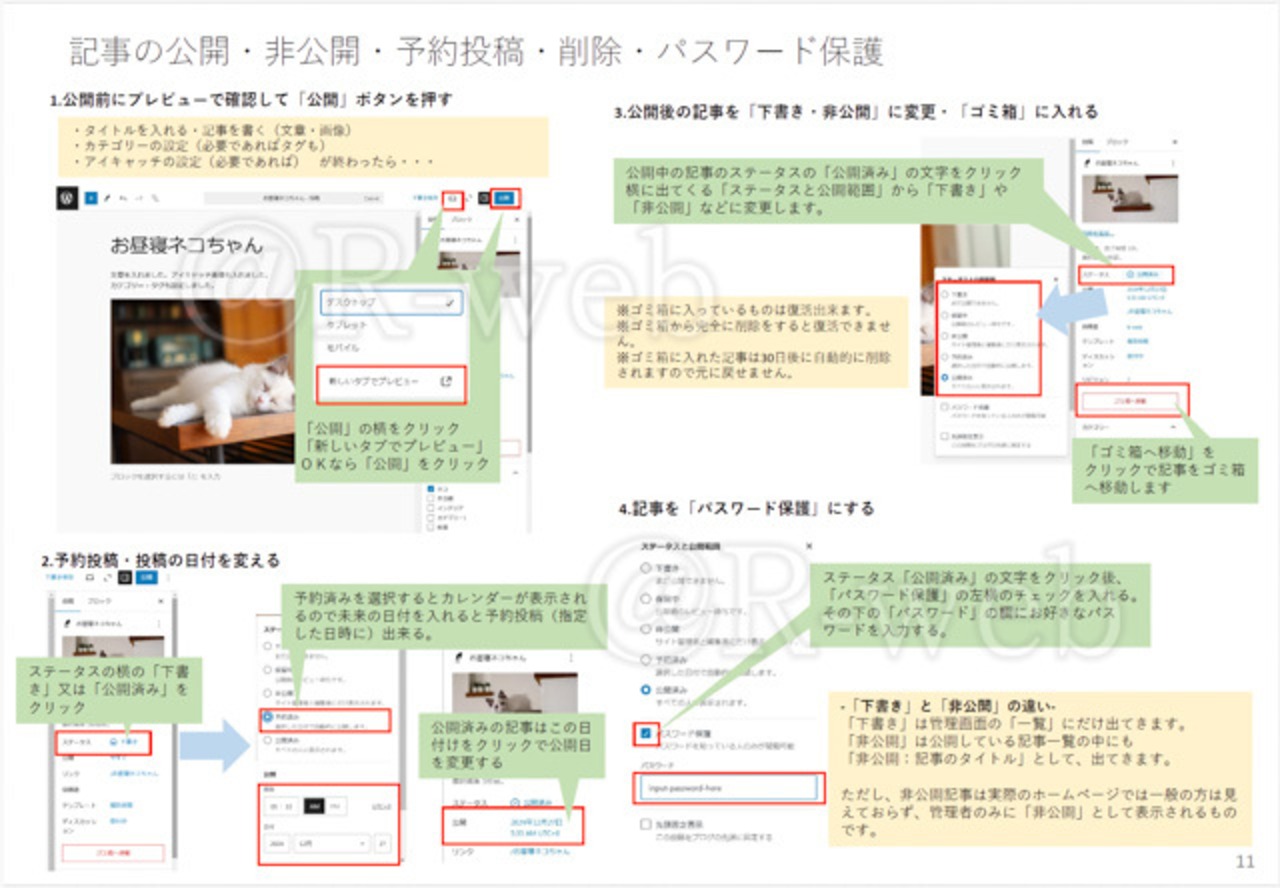Switch to 投稿 tab in section 2 sidebar

[x=69, y=603]
